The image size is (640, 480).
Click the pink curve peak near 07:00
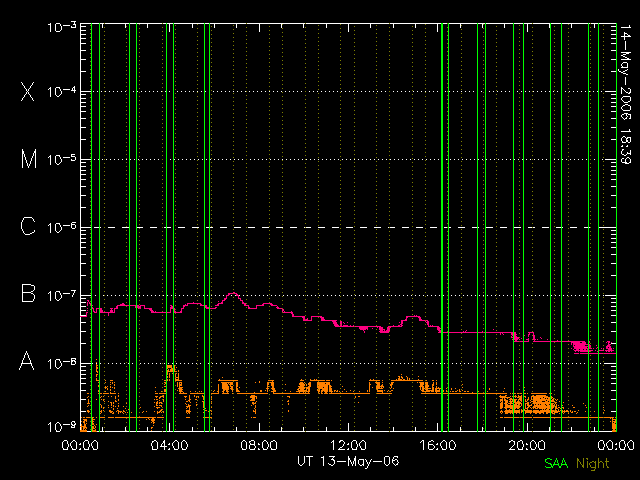[x=233, y=293]
